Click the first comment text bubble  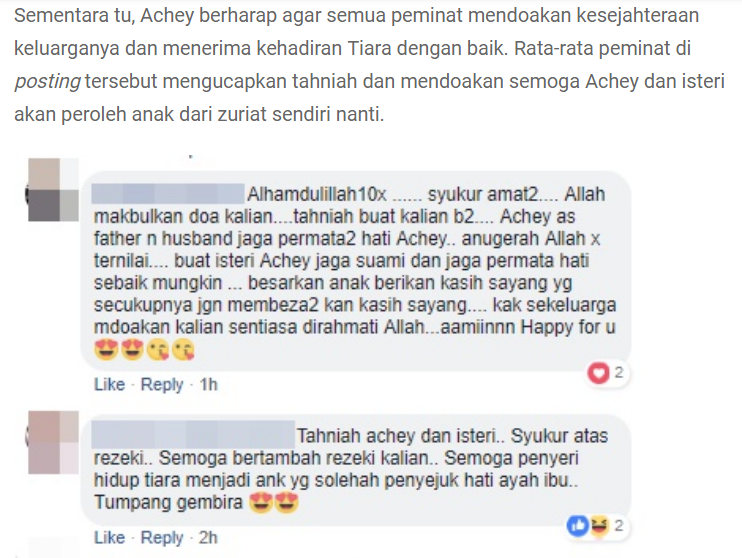point(355,271)
